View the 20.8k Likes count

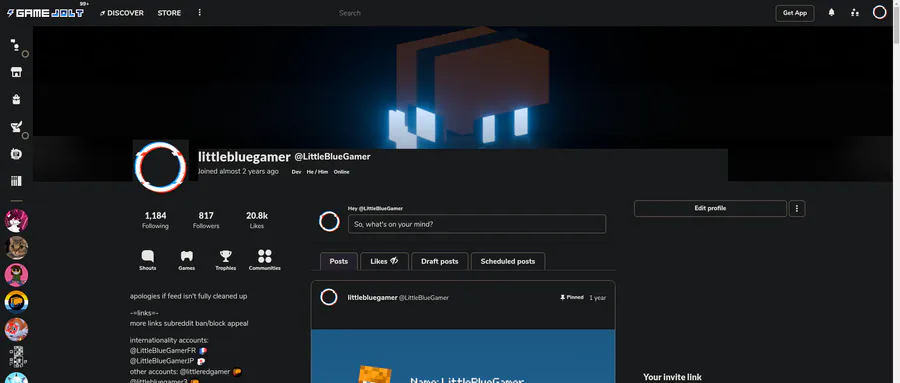pyautogui.click(x=257, y=220)
